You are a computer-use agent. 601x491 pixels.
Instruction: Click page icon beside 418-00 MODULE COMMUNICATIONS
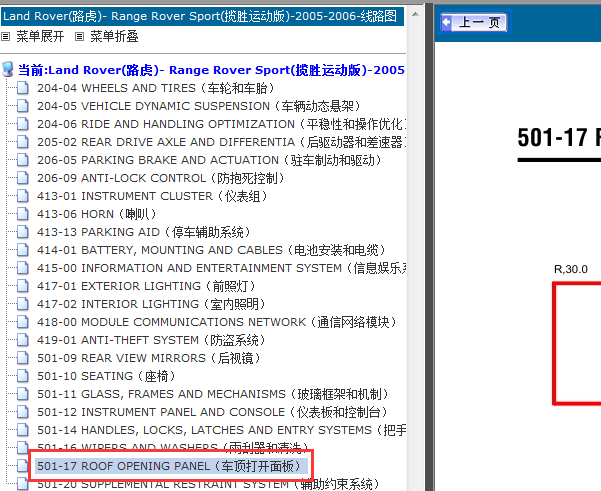tap(23, 322)
